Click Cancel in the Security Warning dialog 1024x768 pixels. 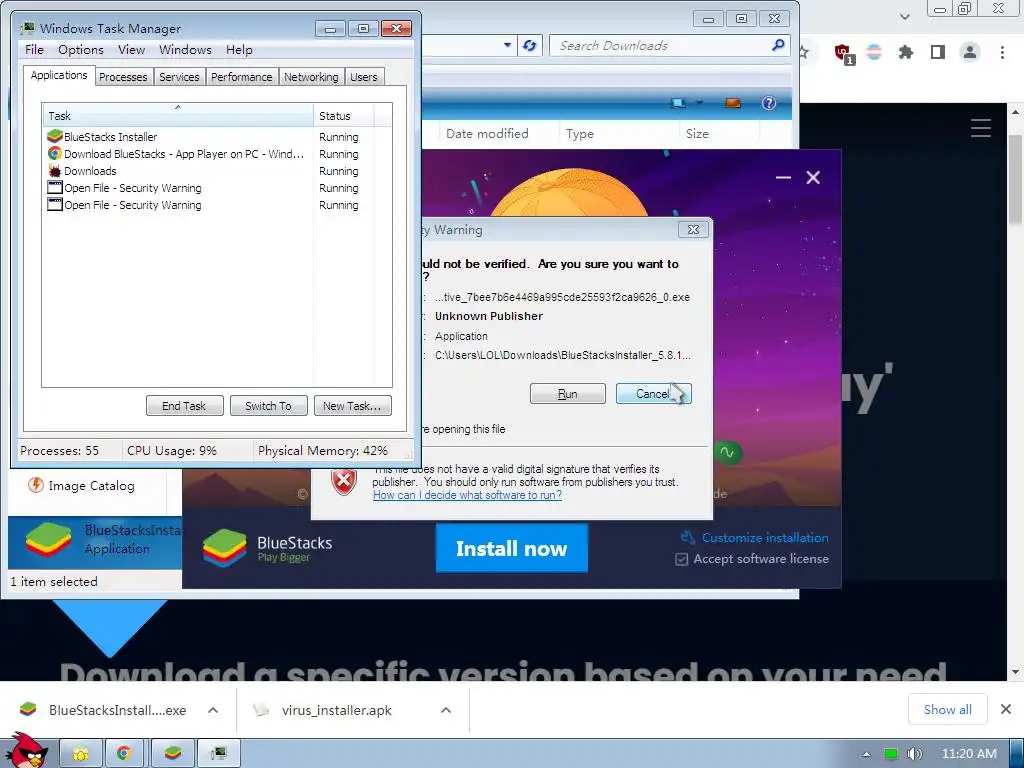653,394
